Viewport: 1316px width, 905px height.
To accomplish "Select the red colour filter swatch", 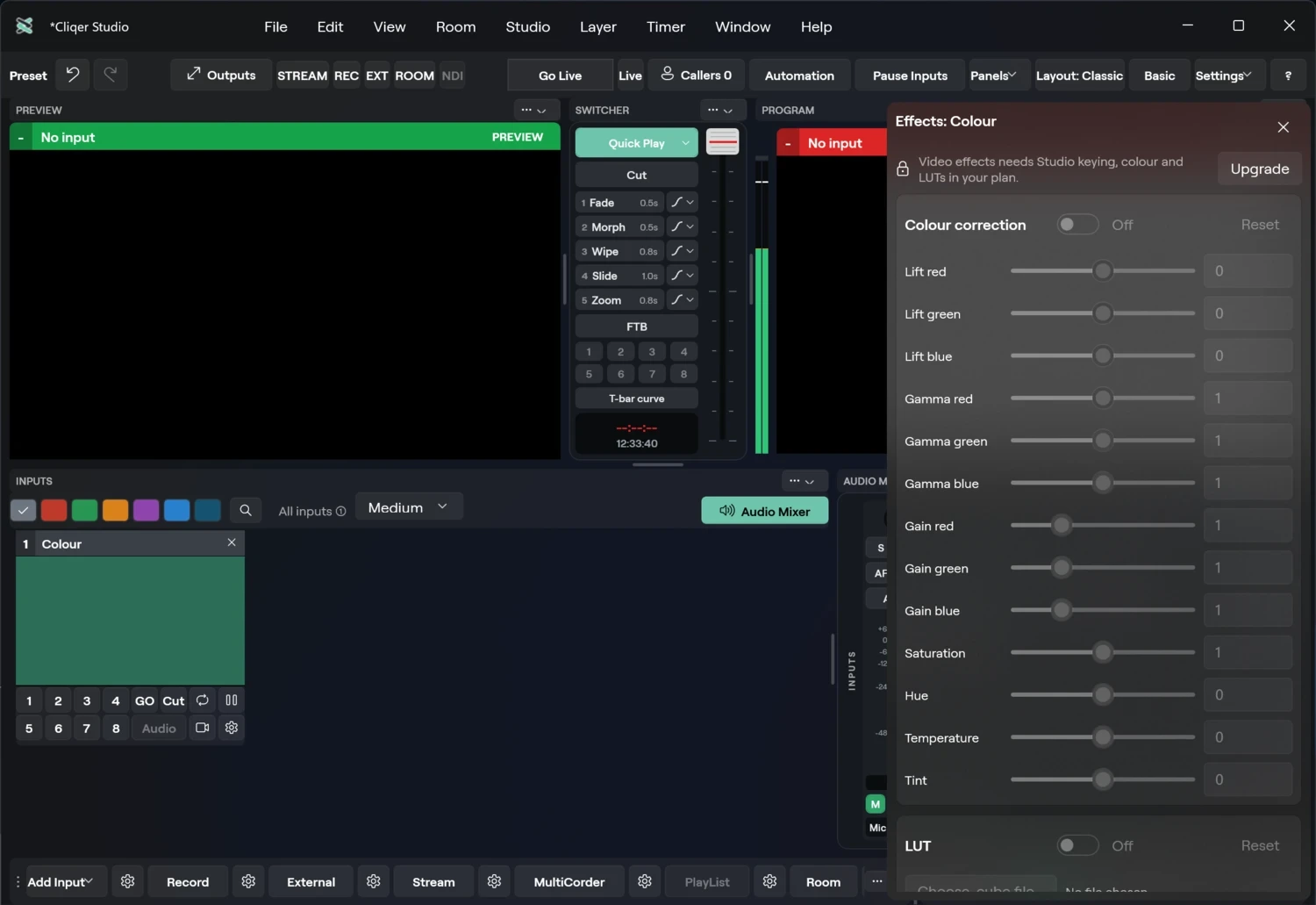I will click(x=54, y=510).
